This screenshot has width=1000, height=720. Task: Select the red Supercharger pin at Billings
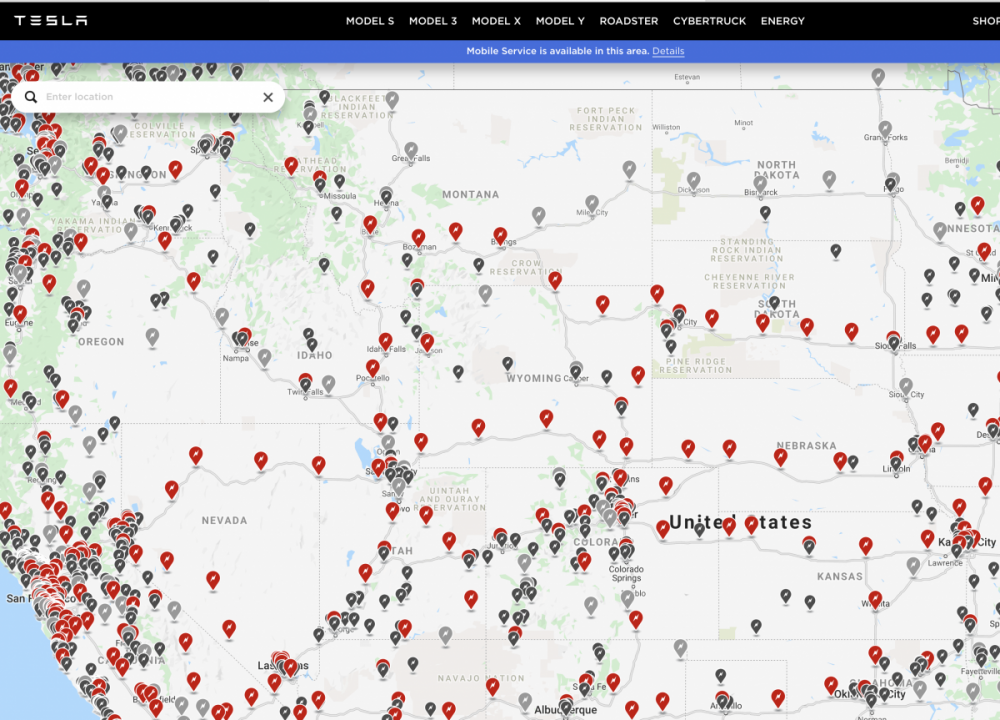click(500, 235)
